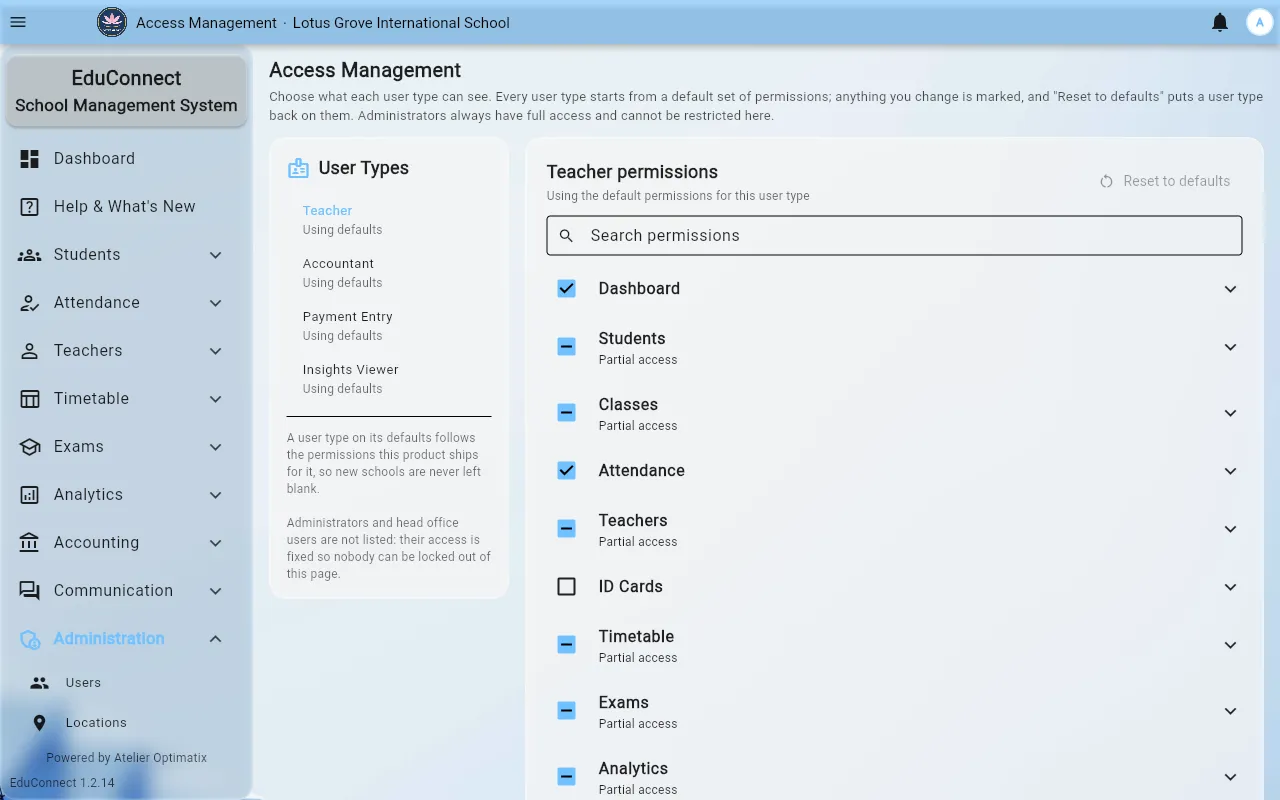Select the Accountant user type
Image resolution: width=1280 pixels, height=800 pixels.
click(x=389, y=273)
